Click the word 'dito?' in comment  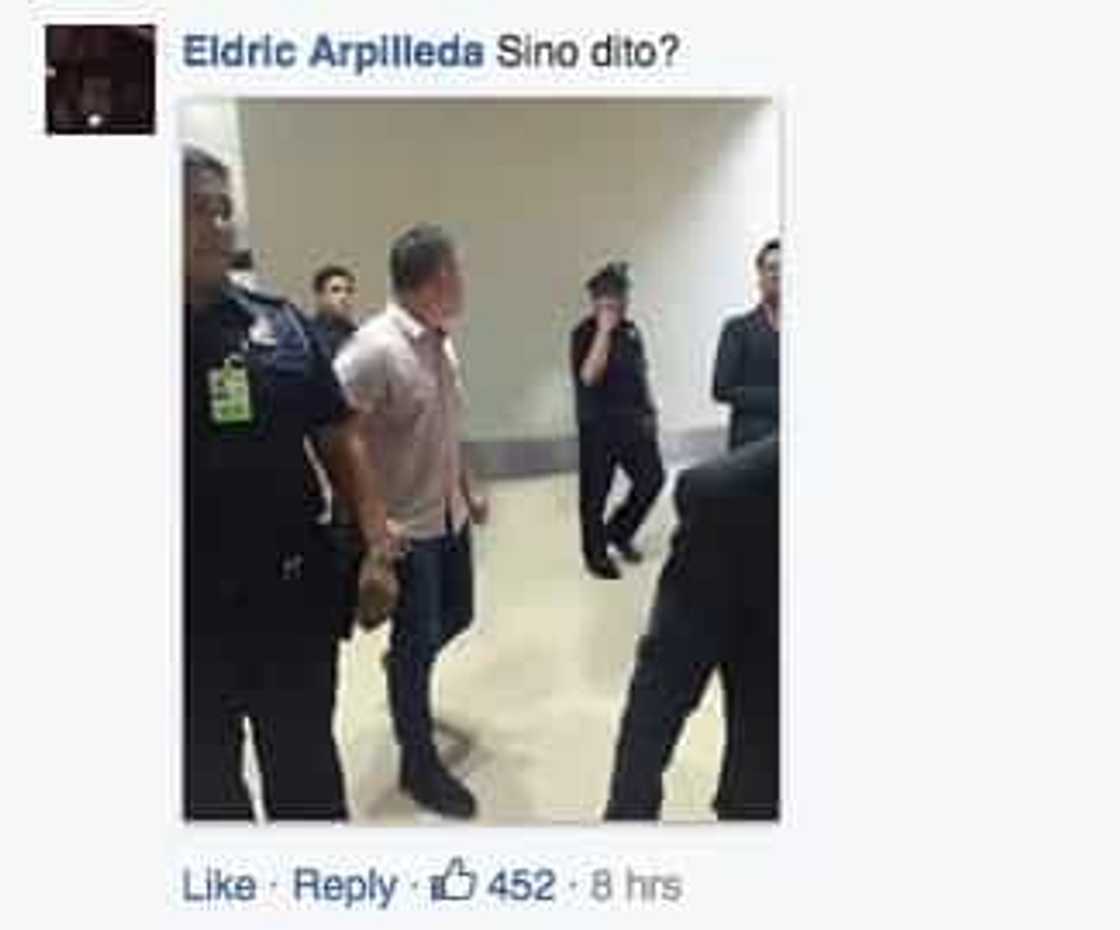(634, 52)
